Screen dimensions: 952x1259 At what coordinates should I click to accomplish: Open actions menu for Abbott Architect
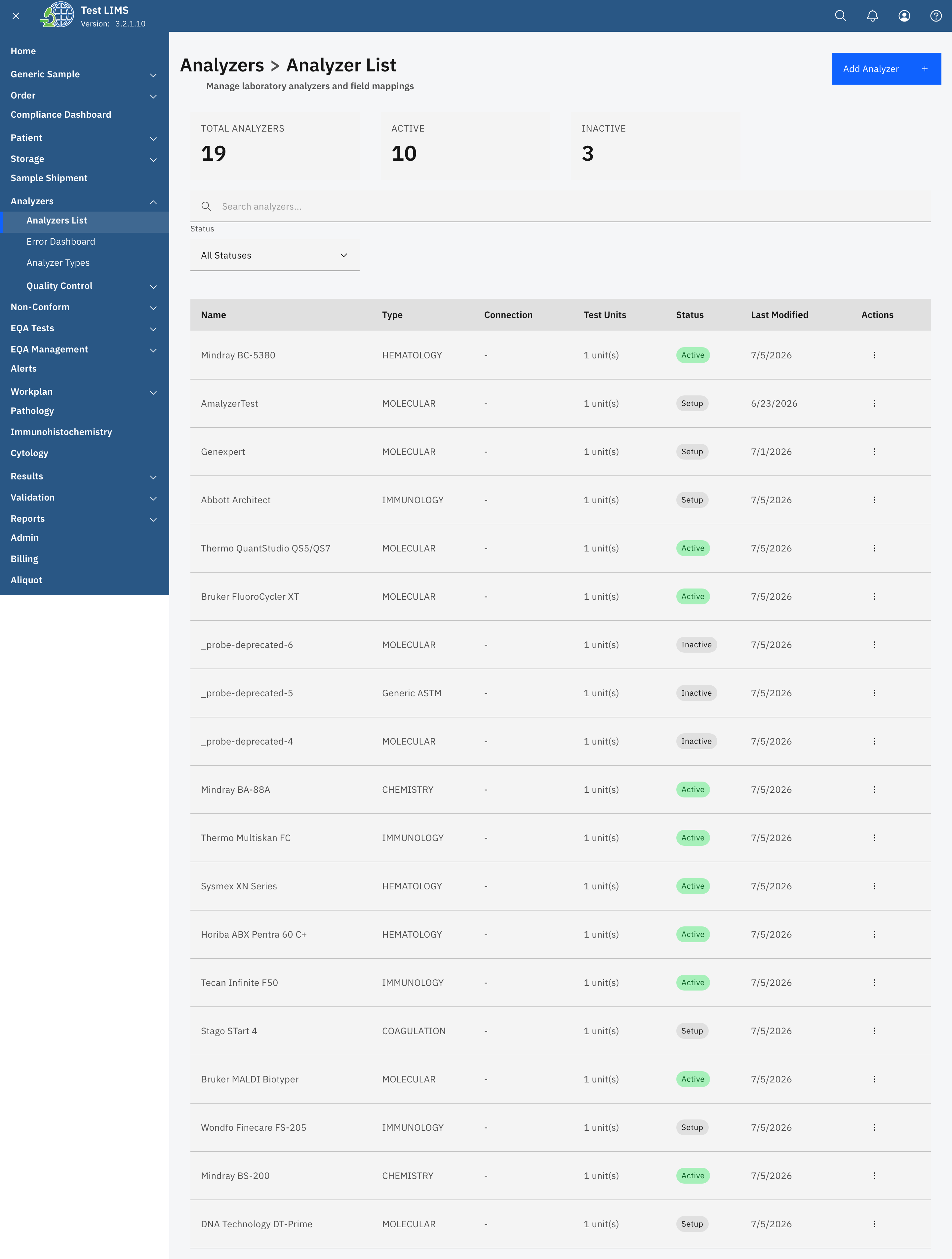[875, 500]
